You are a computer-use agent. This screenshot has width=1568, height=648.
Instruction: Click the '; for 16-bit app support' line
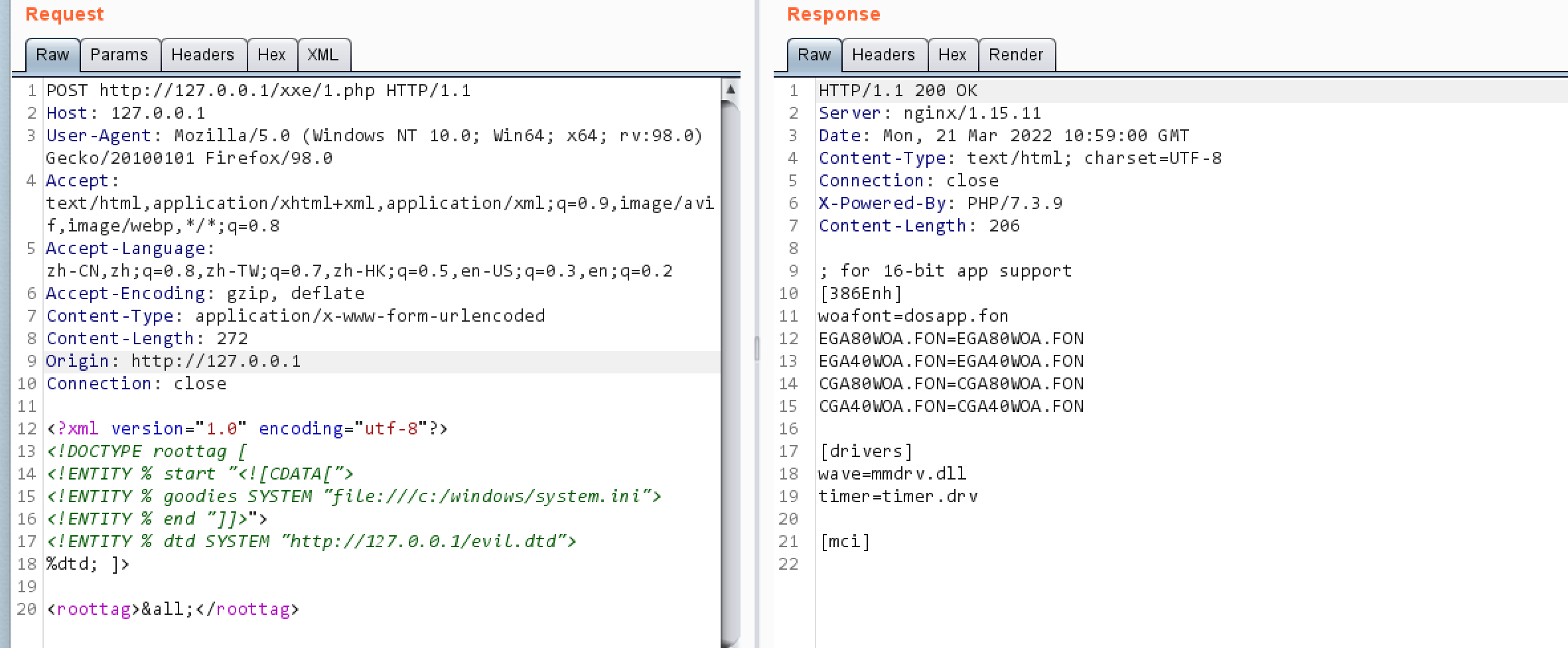coord(946,271)
